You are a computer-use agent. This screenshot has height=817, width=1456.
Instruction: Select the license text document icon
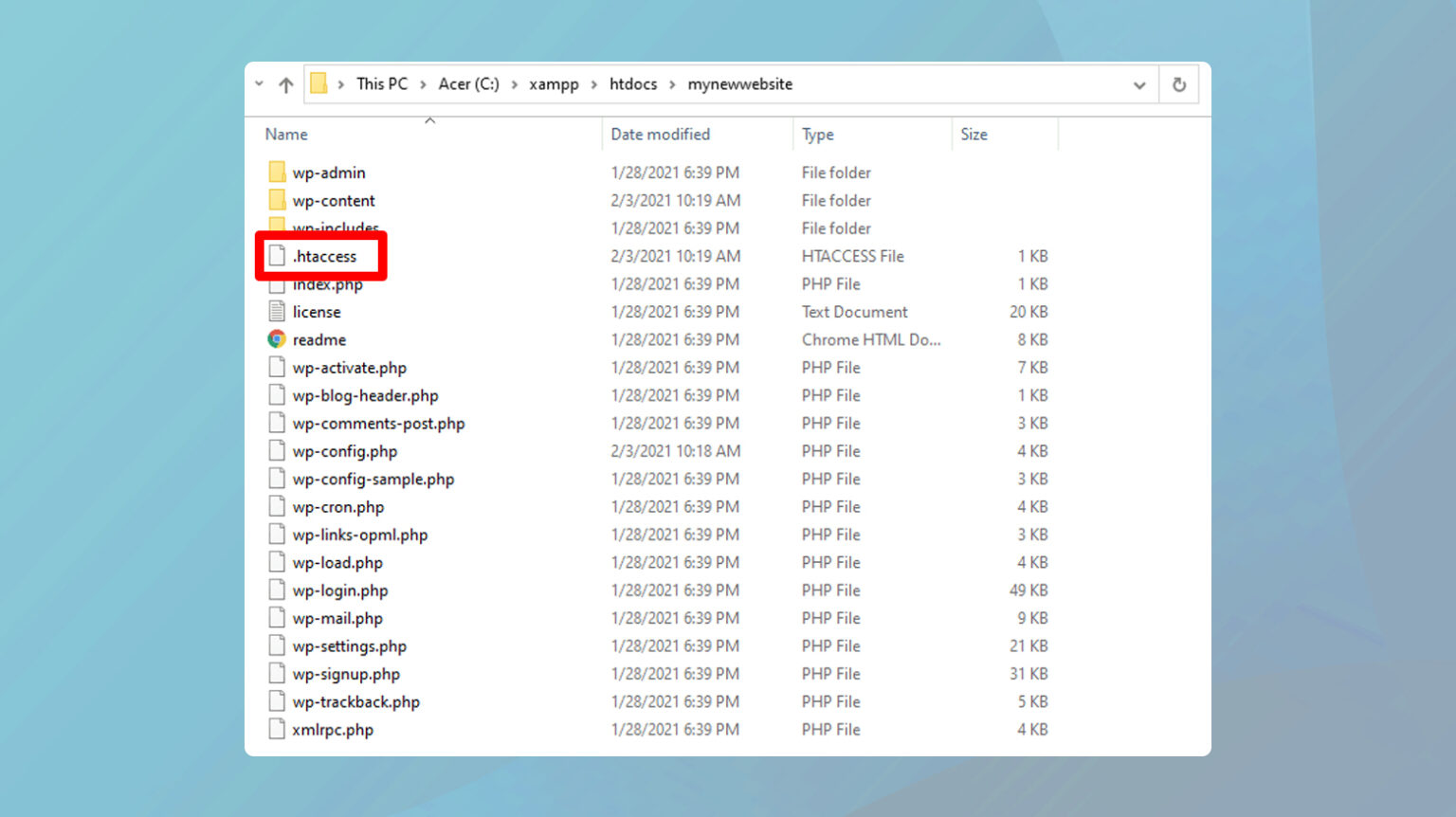pos(277,311)
